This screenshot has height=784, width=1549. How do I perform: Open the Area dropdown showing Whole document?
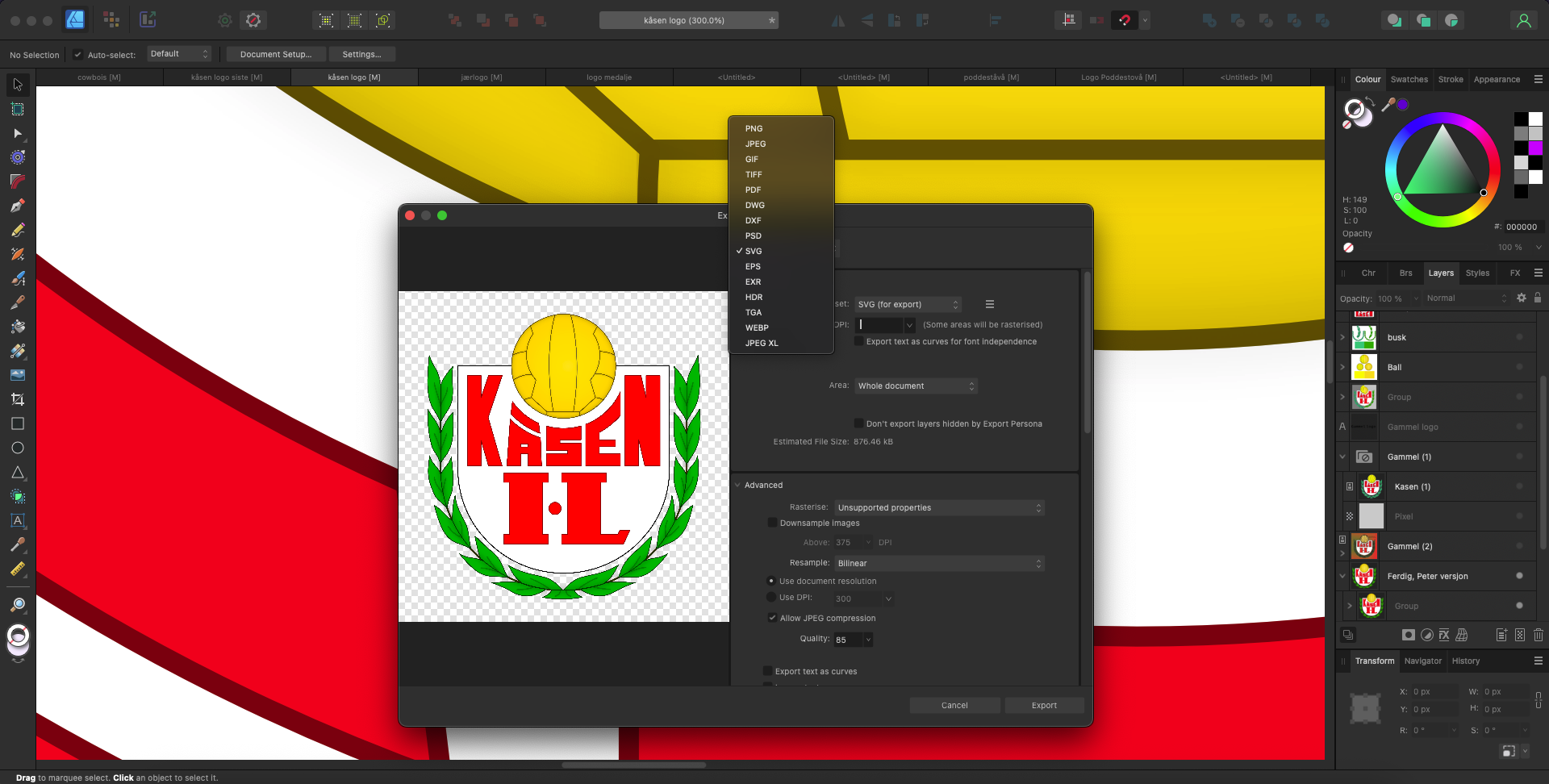(916, 386)
